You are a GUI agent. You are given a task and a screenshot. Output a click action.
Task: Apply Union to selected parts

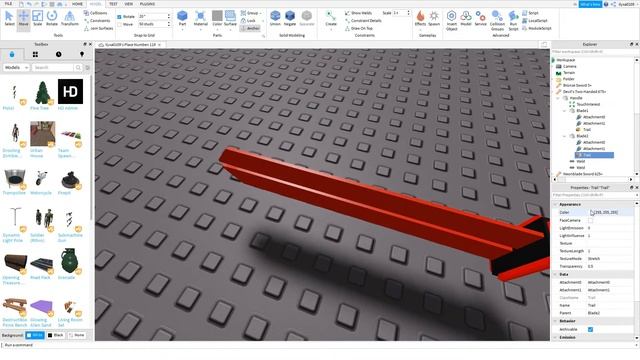[x=275, y=19]
